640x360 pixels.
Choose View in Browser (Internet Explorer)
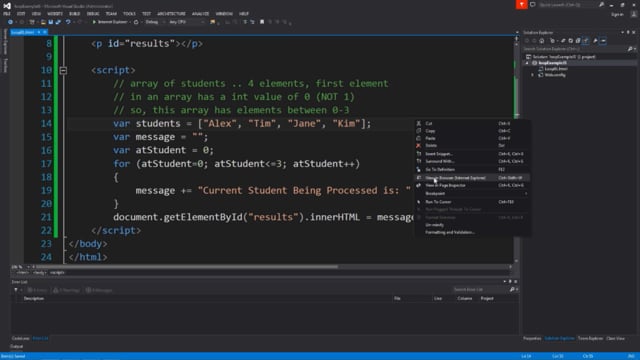tap(472, 178)
